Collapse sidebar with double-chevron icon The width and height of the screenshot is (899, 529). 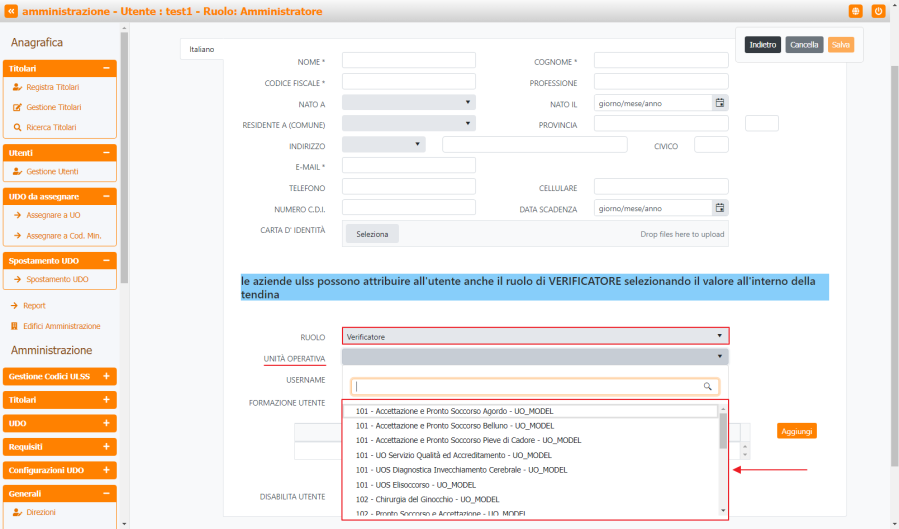click(12, 11)
